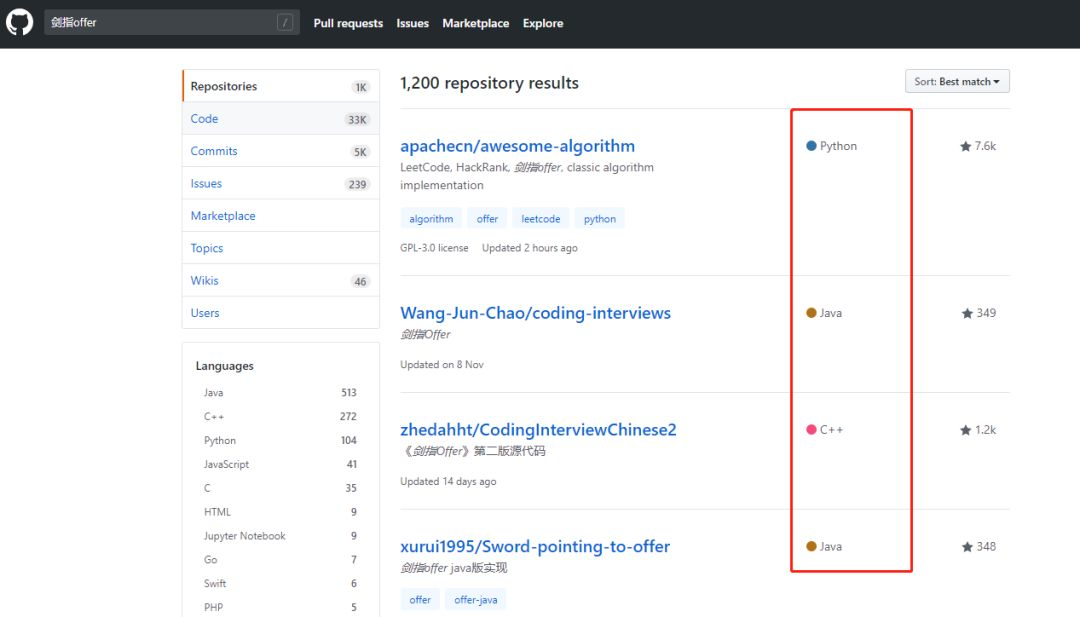This screenshot has height=617, width=1080.
Task: Click the star icon beside 348
Action: (x=967, y=547)
